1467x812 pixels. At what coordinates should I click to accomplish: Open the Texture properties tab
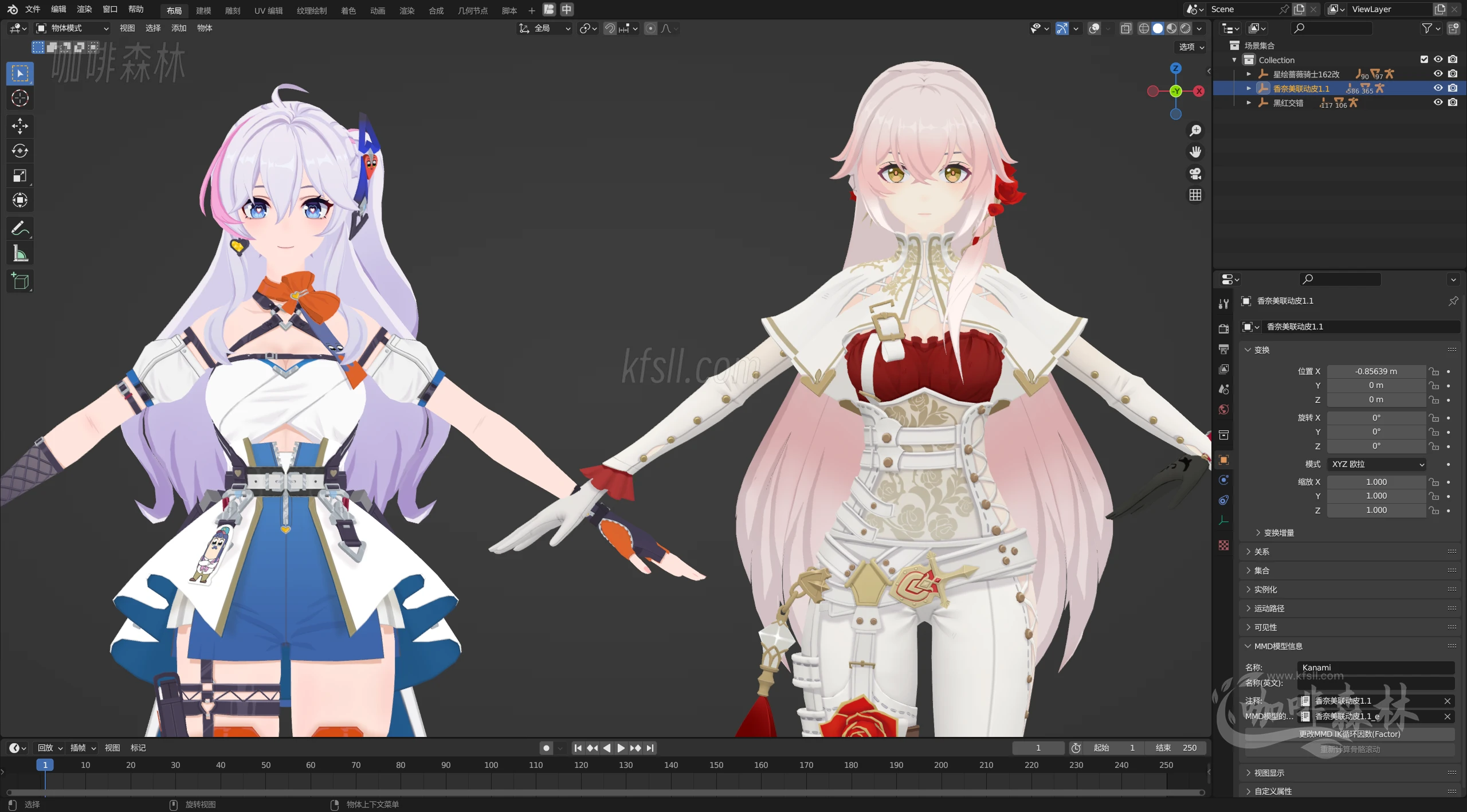point(1224,545)
